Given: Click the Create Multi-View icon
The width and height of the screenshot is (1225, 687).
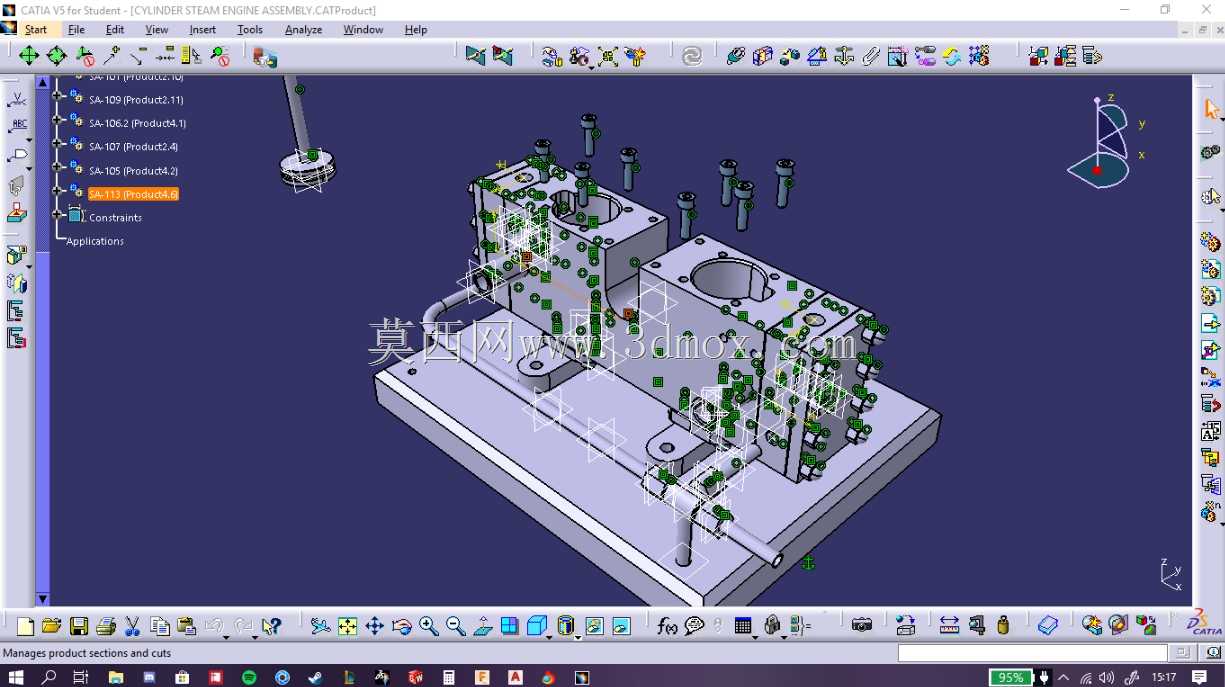Looking at the screenshot, I should (510, 626).
